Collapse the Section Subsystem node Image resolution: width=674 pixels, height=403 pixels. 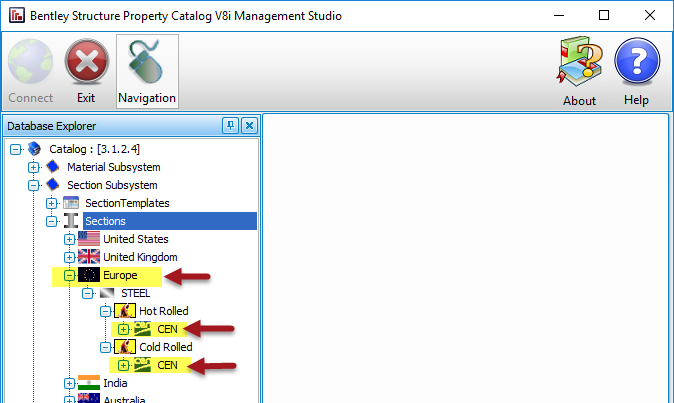click(x=34, y=186)
